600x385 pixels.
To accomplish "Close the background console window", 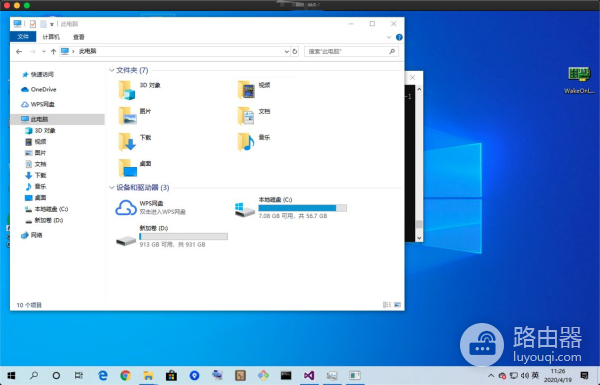I will [412, 77].
